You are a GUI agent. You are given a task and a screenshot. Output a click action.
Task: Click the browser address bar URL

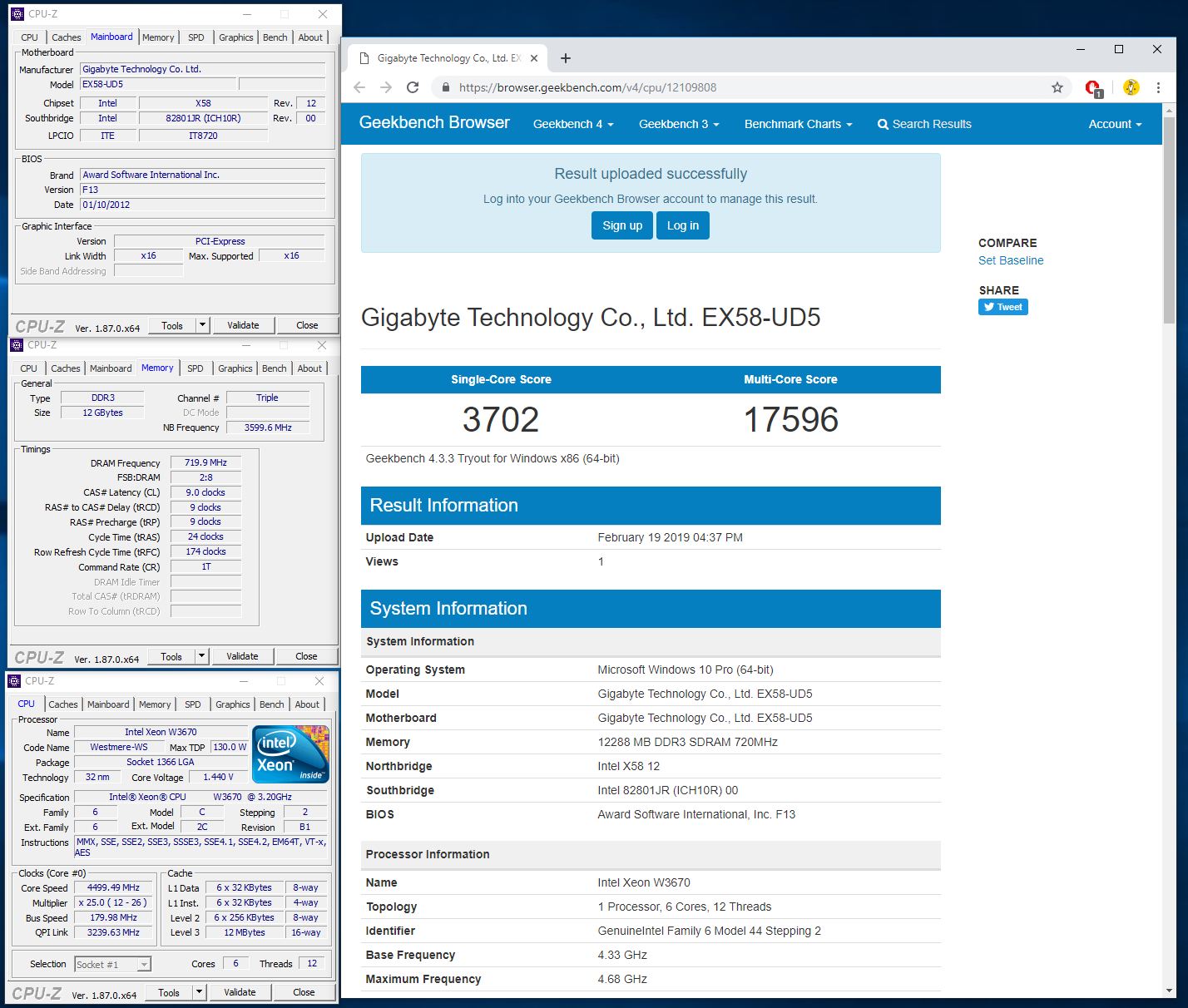point(587,87)
